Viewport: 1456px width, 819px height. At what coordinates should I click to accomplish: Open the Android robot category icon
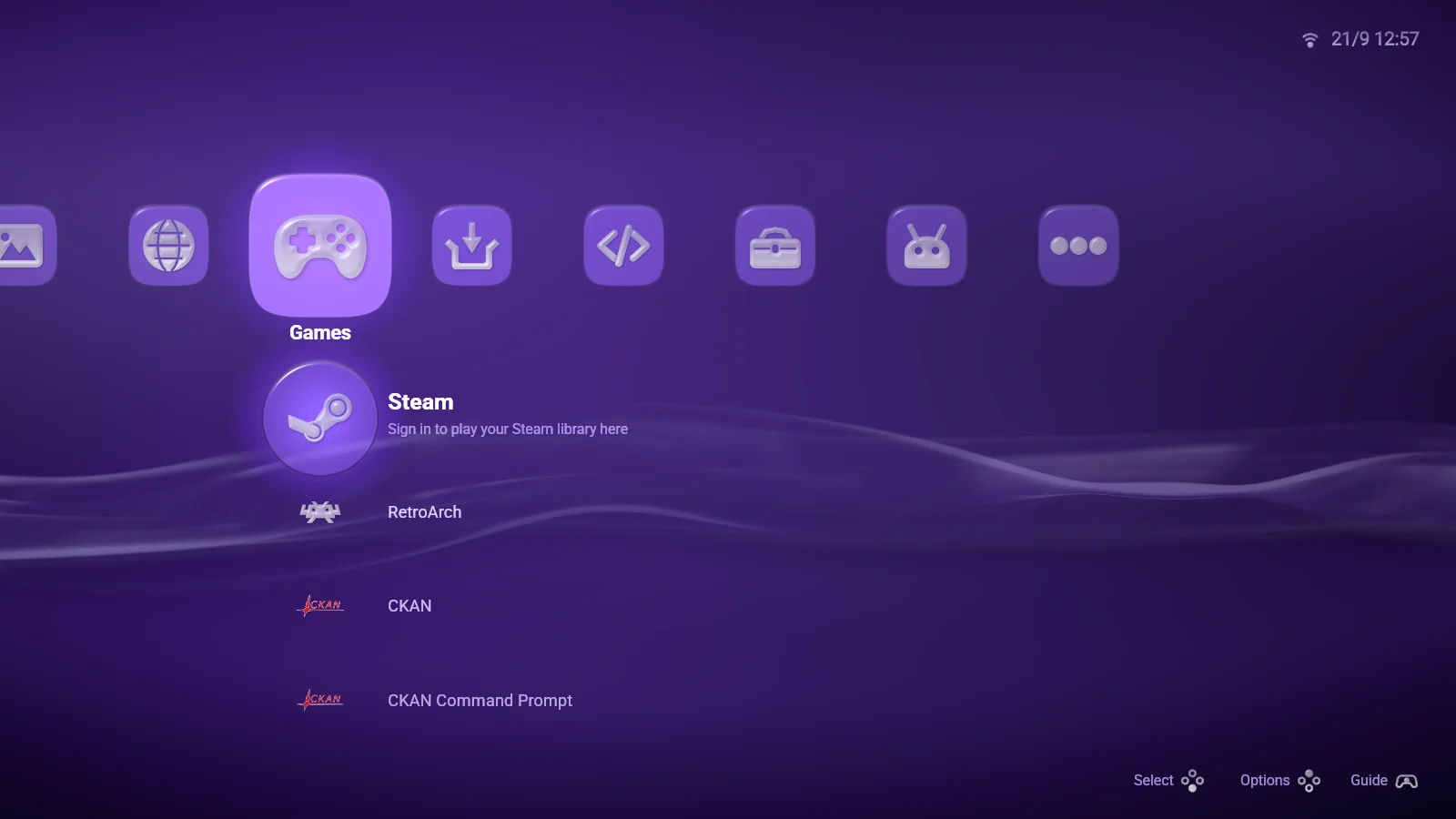[926, 245]
